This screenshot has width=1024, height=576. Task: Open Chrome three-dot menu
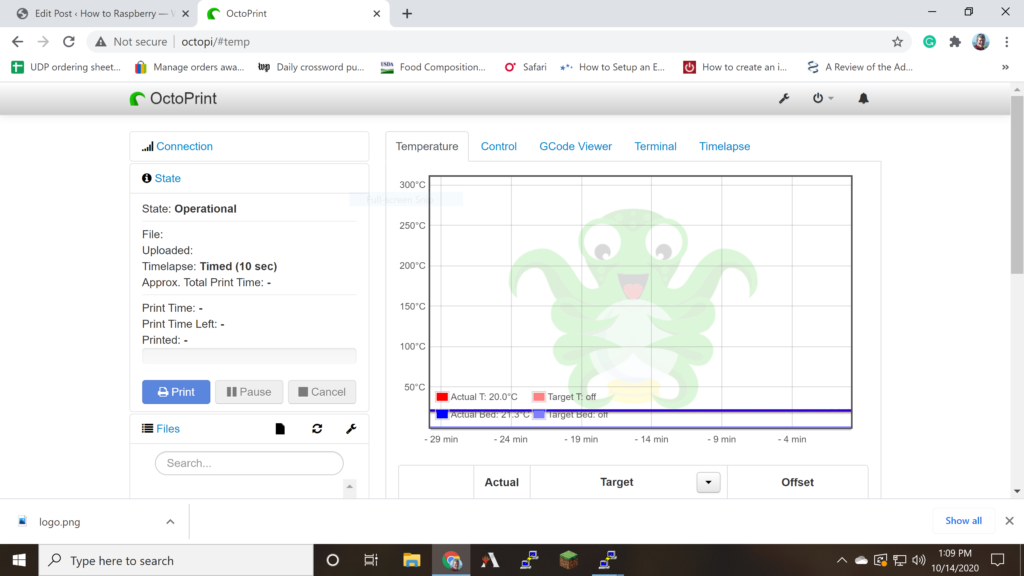[1006, 42]
